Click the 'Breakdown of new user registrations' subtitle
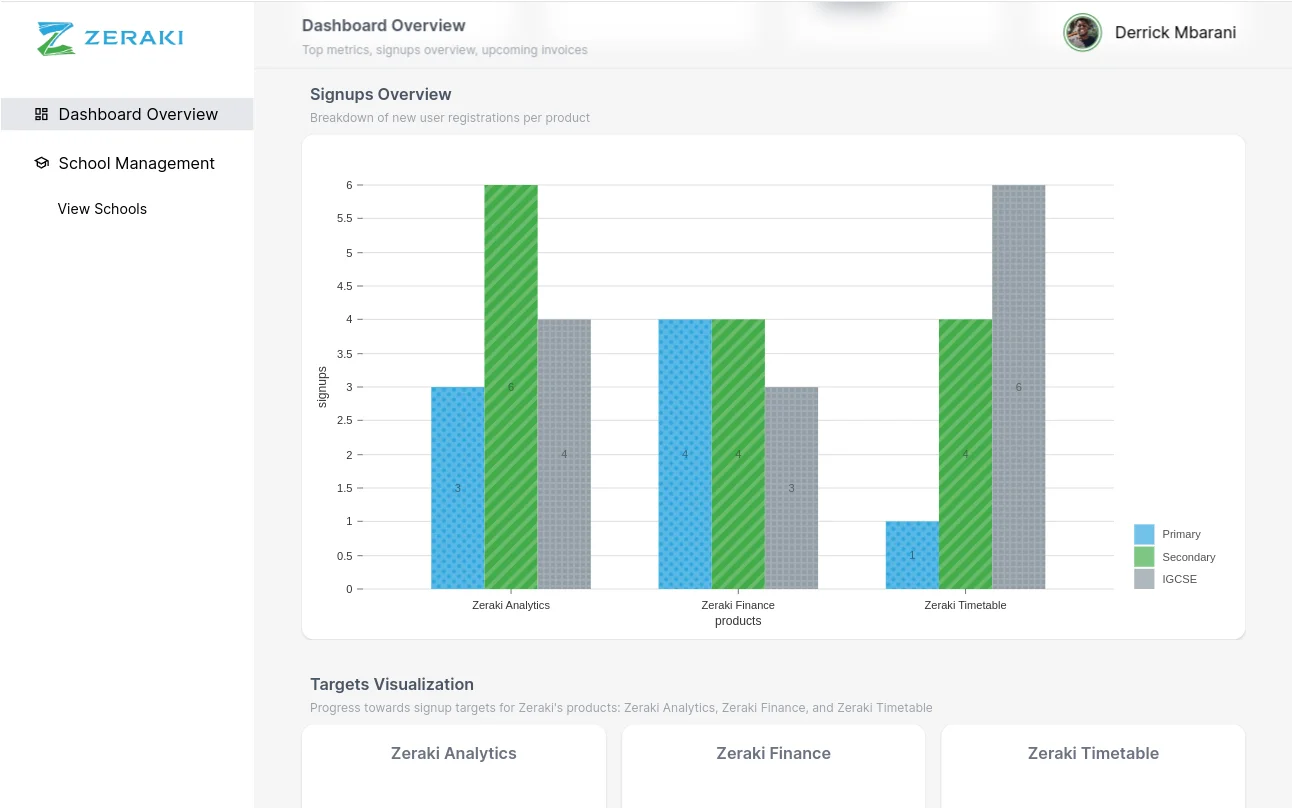Screen dimensions: 1292x808 (x=450, y=118)
